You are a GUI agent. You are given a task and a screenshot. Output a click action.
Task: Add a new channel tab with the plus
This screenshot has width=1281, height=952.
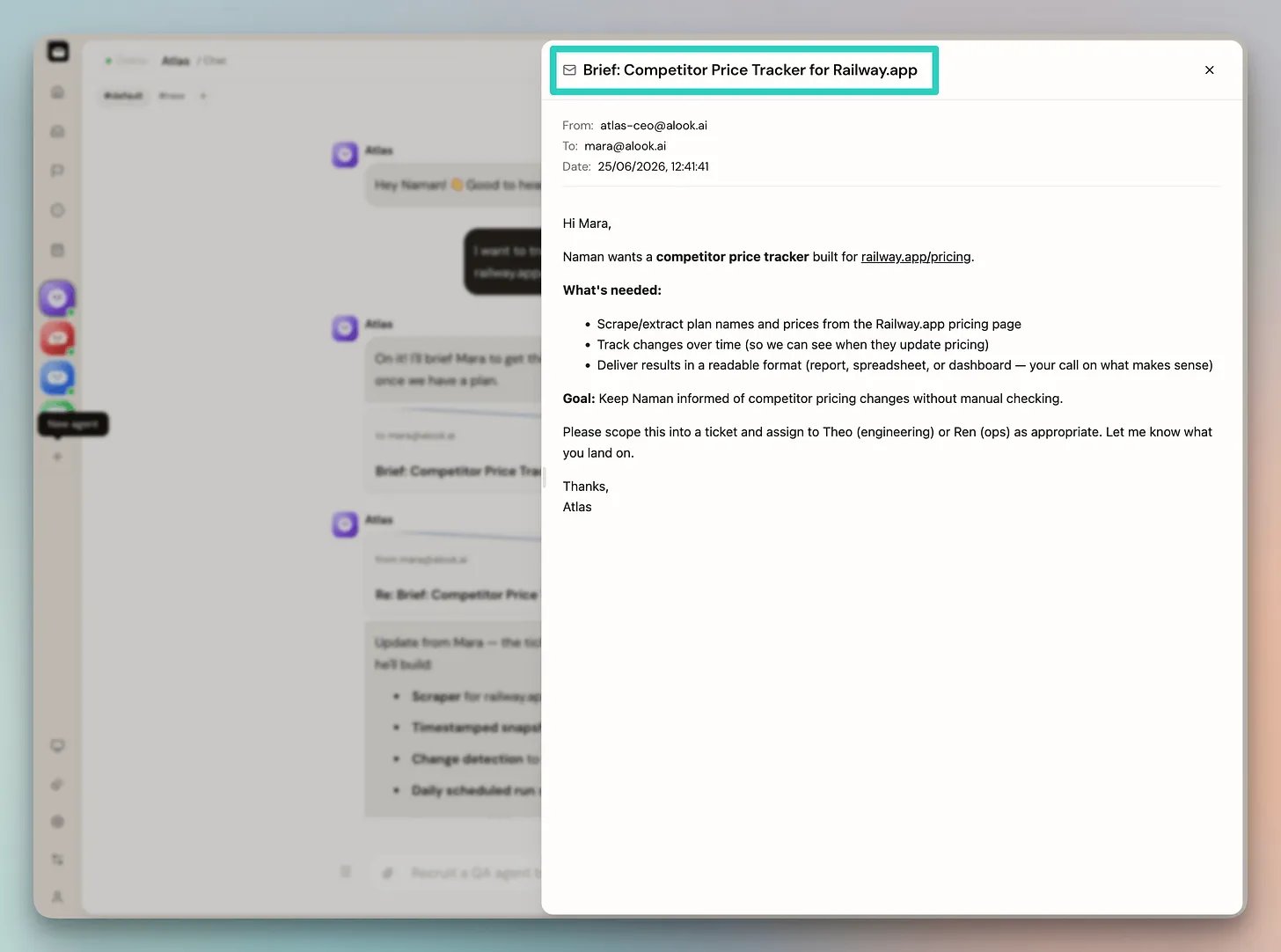(x=202, y=96)
